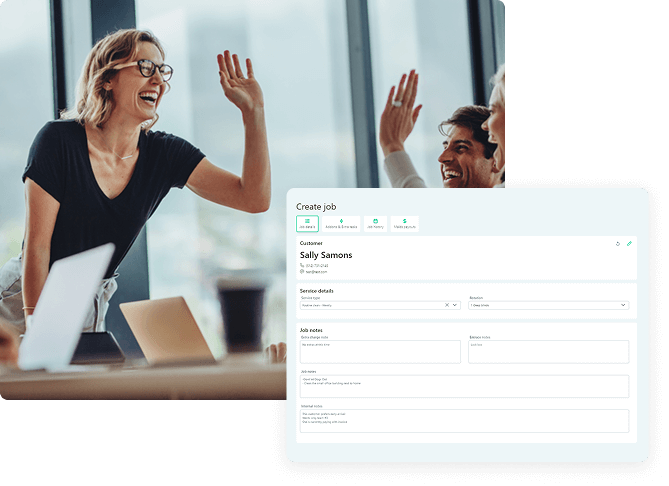The image size is (669, 486).
Task: Select the Internal notes text area
Action: (x=464, y=420)
